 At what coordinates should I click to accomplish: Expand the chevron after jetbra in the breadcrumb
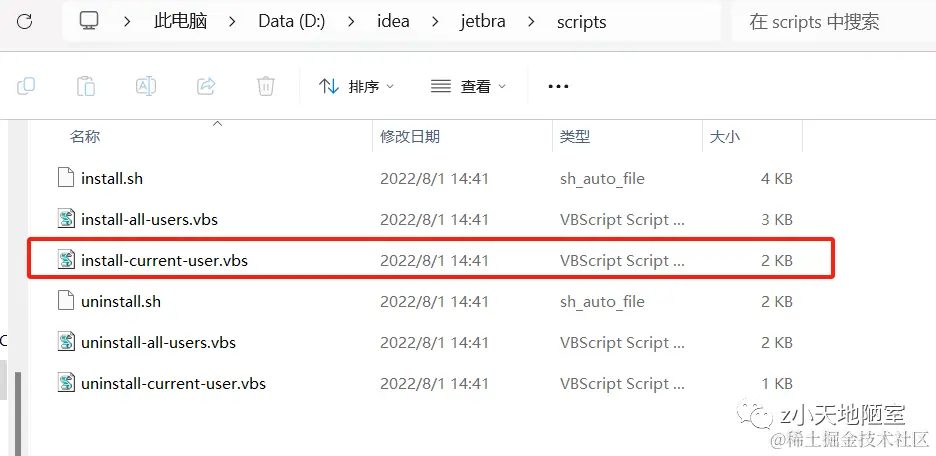[x=531, y=22]
